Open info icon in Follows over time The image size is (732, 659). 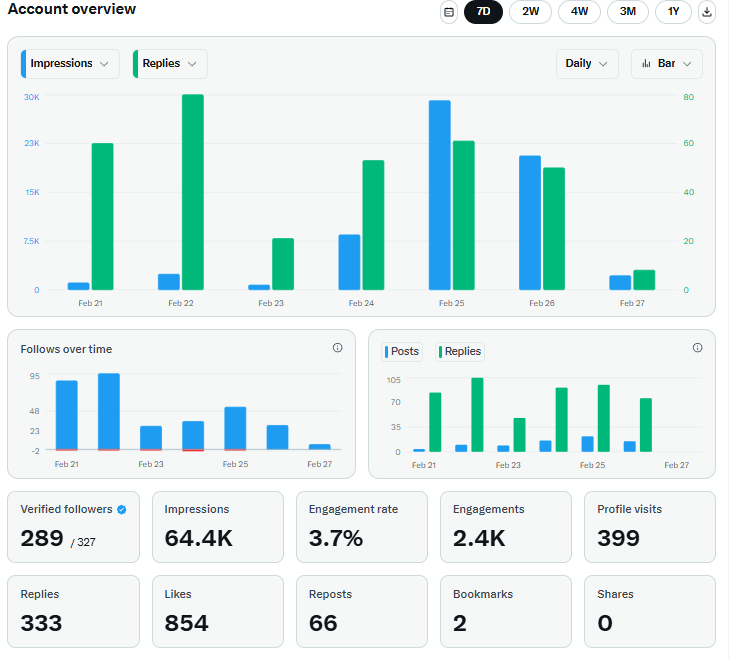(338, 348)
